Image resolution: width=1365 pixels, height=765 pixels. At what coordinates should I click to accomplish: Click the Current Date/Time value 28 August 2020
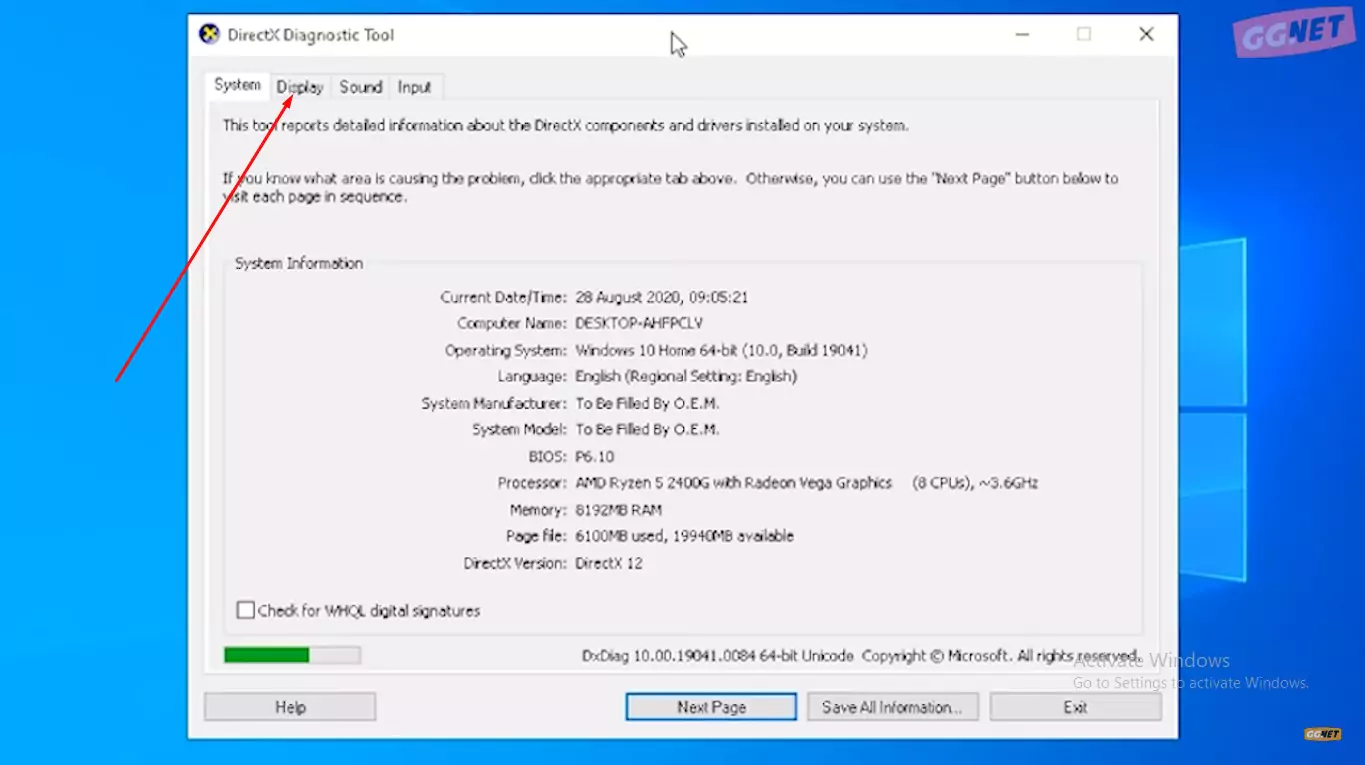tap(662, 297)
